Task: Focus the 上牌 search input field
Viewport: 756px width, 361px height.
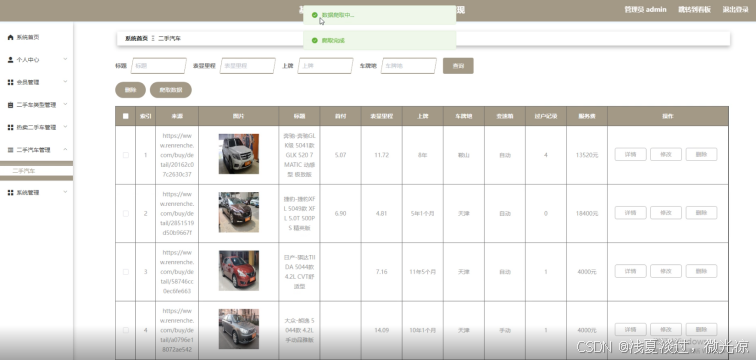Action: coord(325,66)
